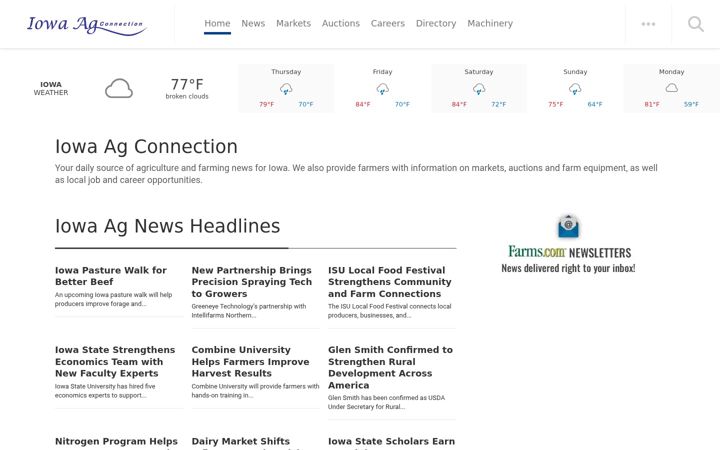Screen dimensions: 720x450
Task: Open Dairy Market Shifts headline
Action: point(241,441)
